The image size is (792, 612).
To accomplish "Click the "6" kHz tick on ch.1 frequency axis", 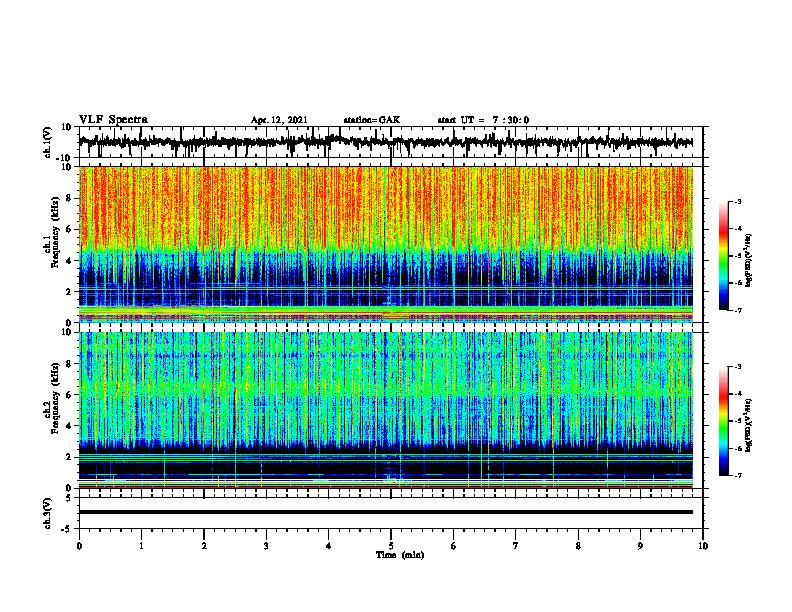I will coord(69,229).
